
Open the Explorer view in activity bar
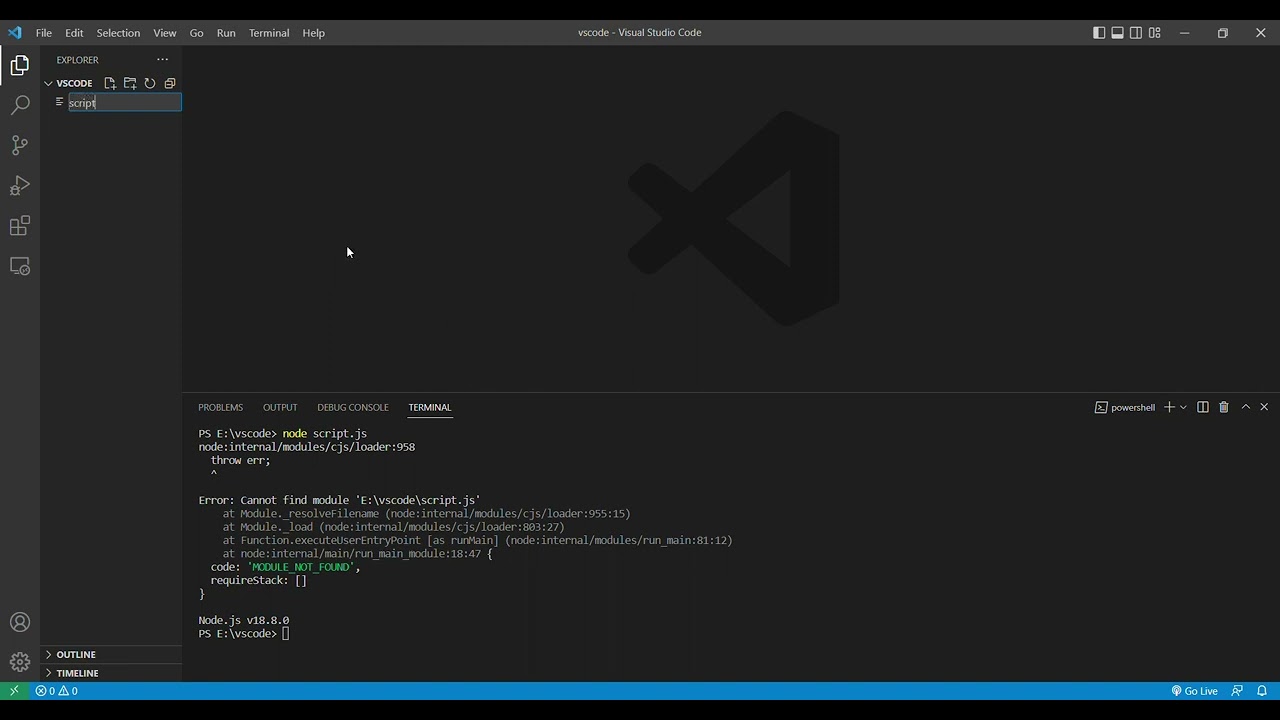pos(20,66)
